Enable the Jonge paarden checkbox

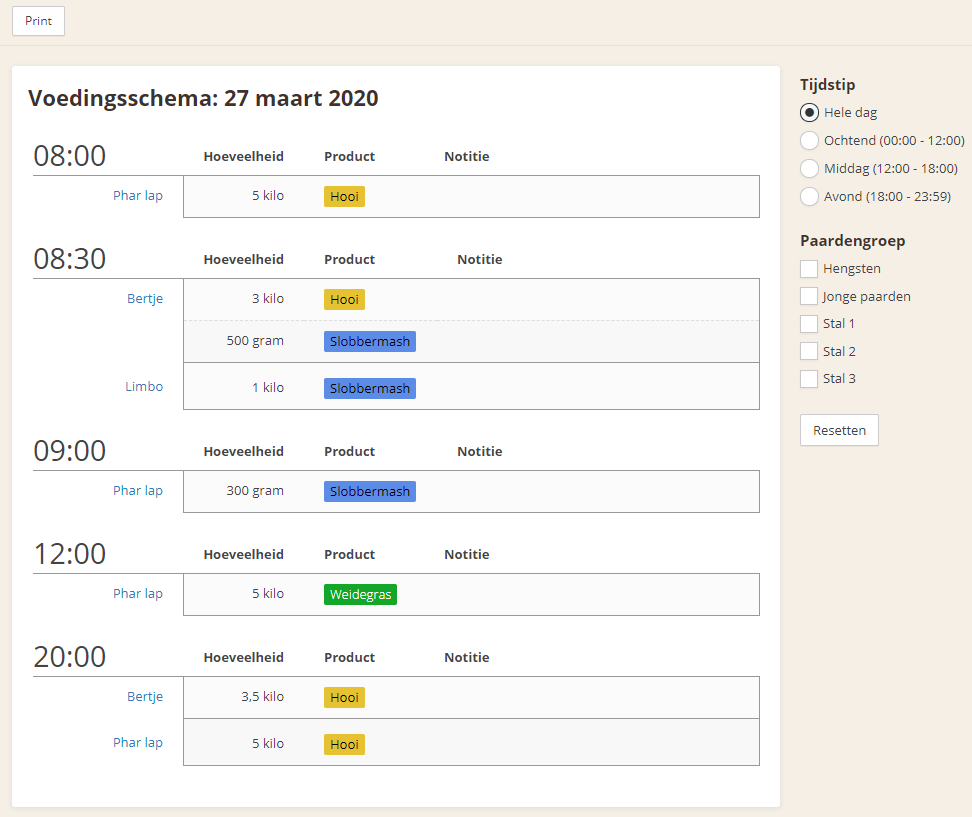(x=809, y=296)
